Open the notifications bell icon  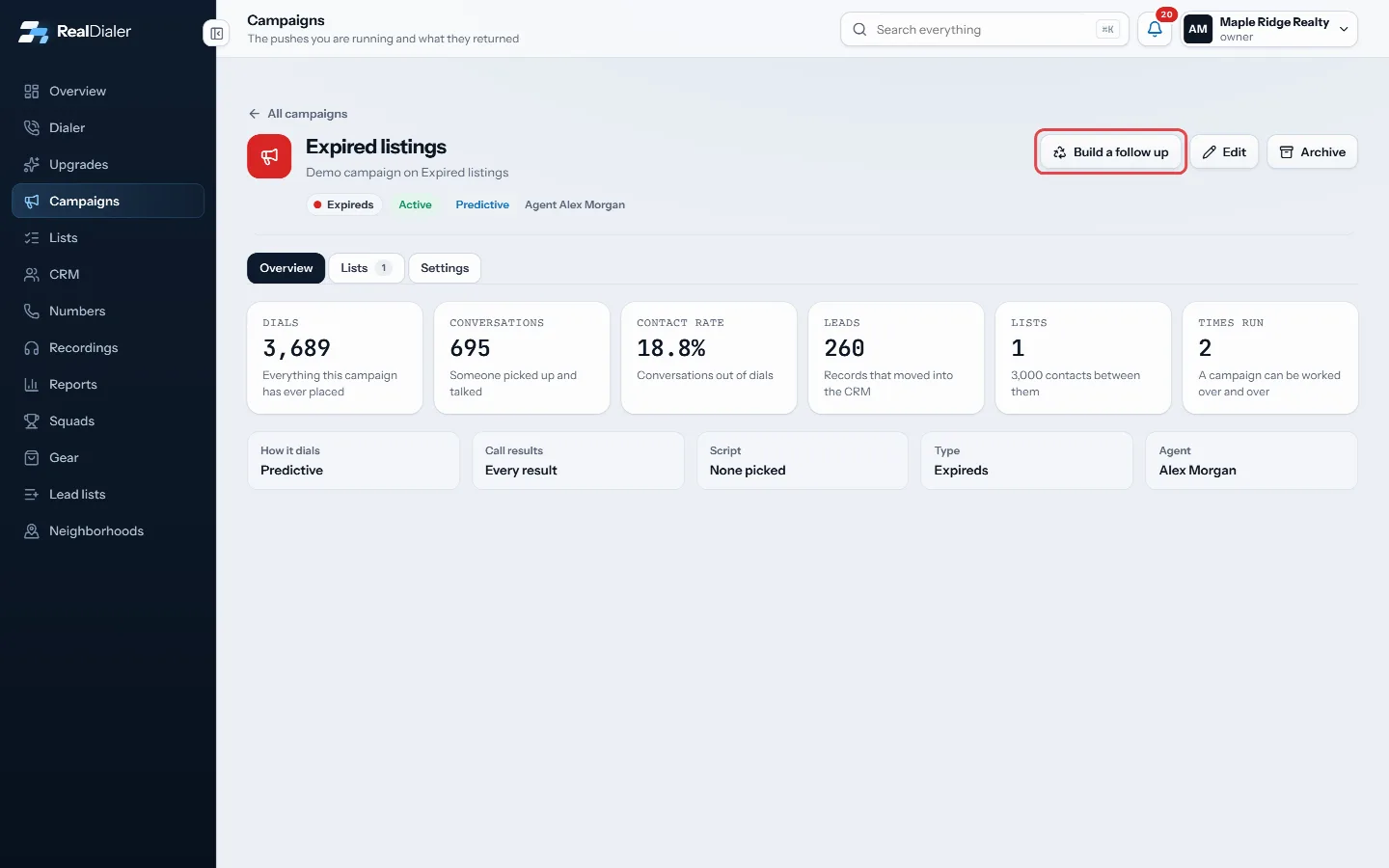pos(1155,29)
